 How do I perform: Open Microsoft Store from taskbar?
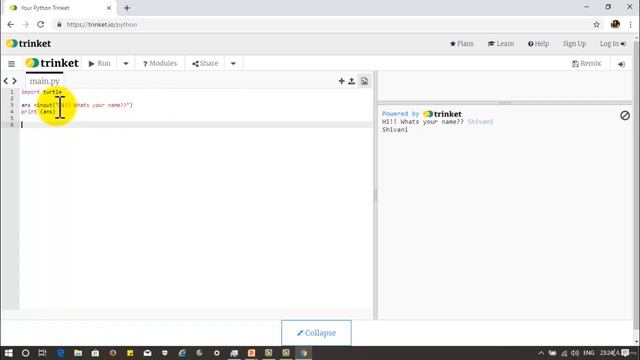point(95,353)
